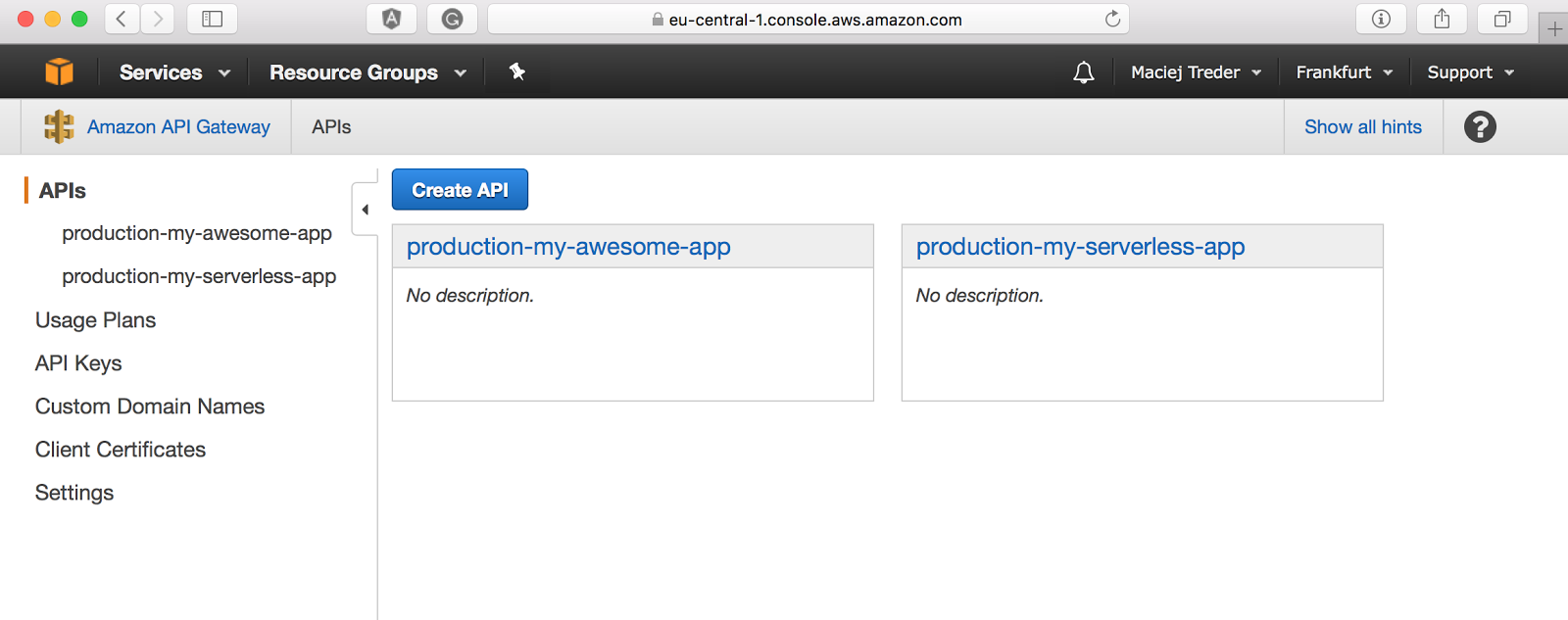Open Usage Plans in sidebar
This screenshot has height=620, width=1568.
[95, 320]
